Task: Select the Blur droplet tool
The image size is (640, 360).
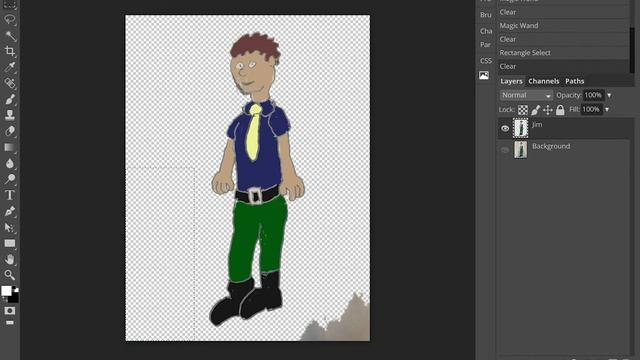Action: point(10,163)
